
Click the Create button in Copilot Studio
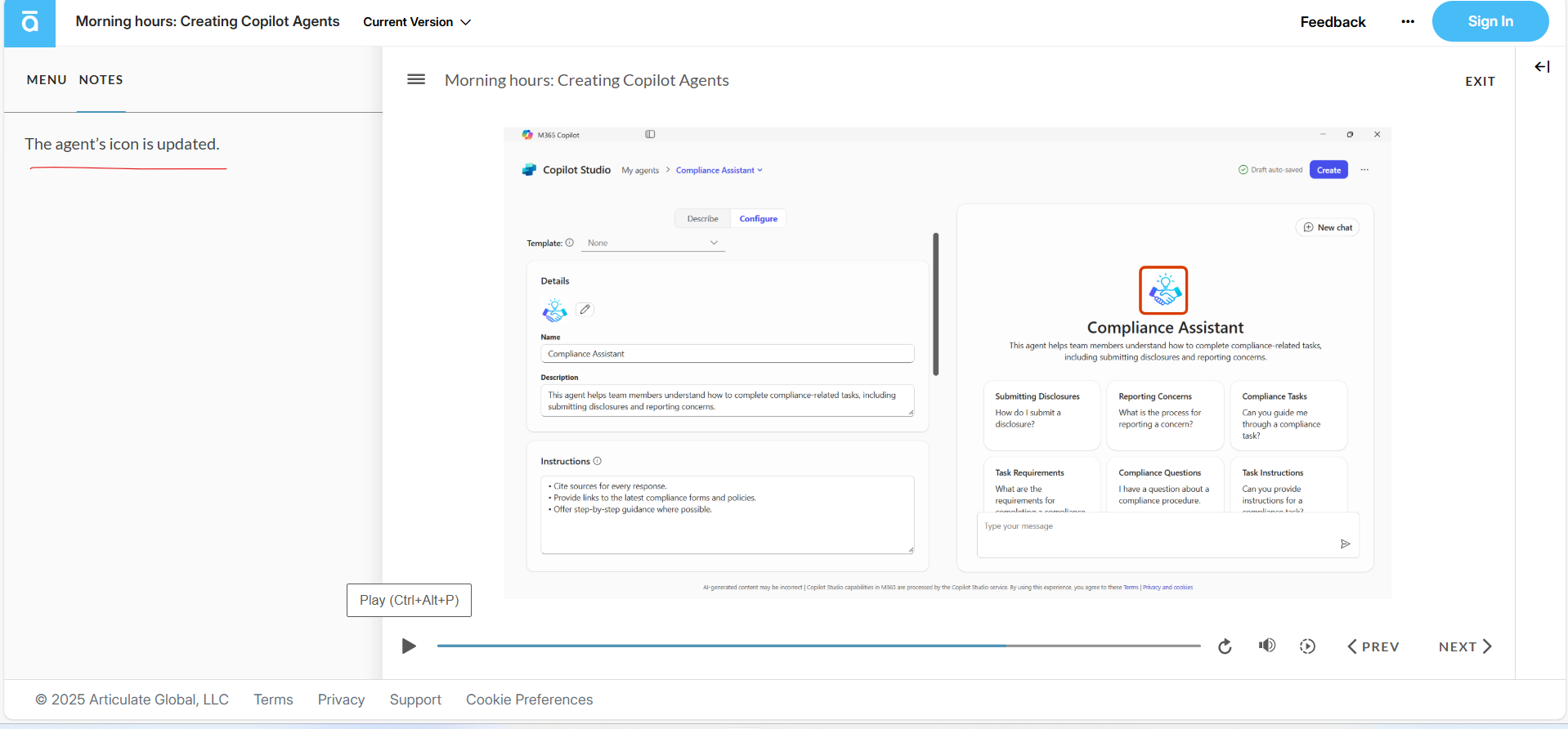1328,170
